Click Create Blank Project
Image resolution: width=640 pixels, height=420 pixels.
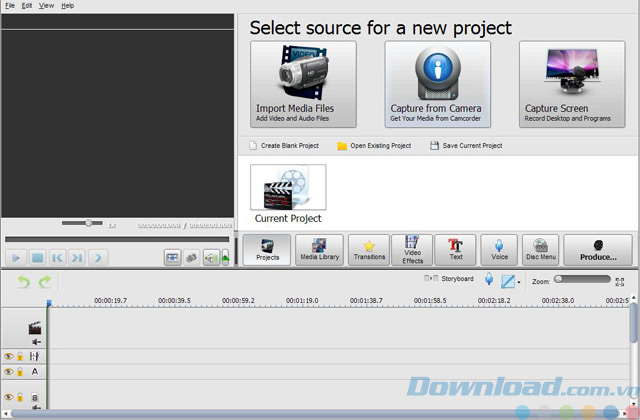click(284, 146)
